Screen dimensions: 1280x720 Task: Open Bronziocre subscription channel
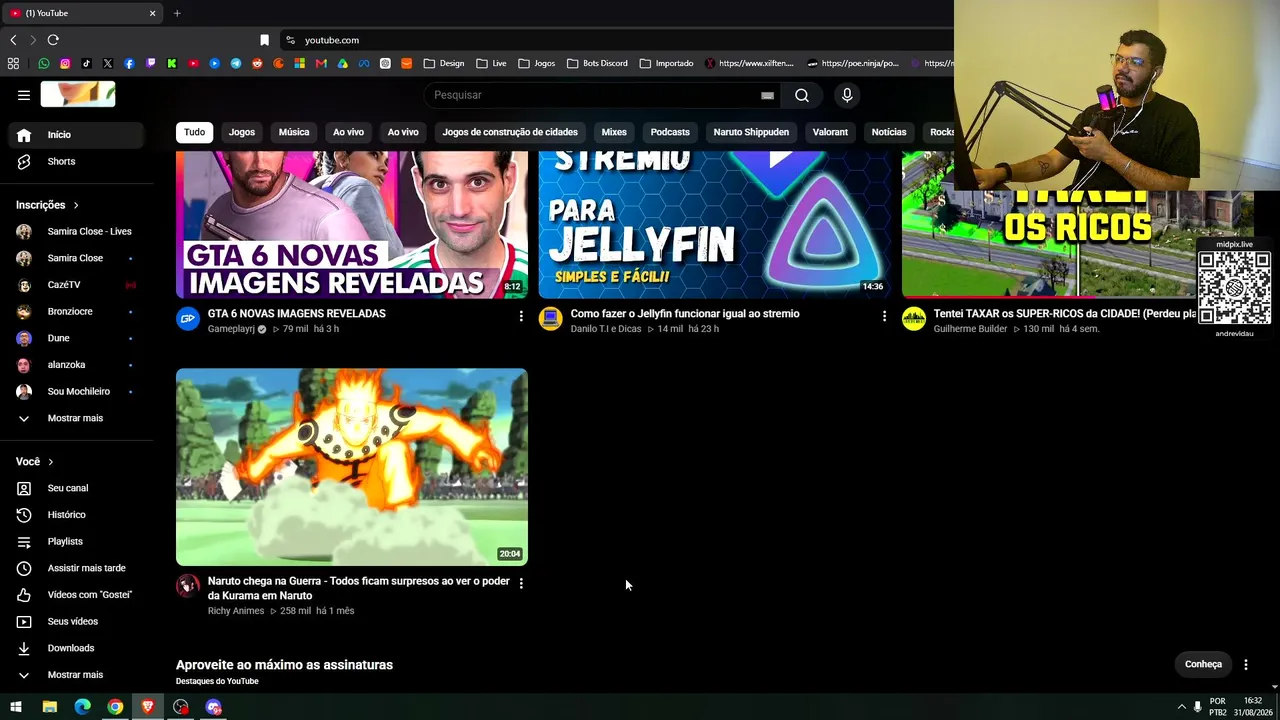click(x=76, y=312)
